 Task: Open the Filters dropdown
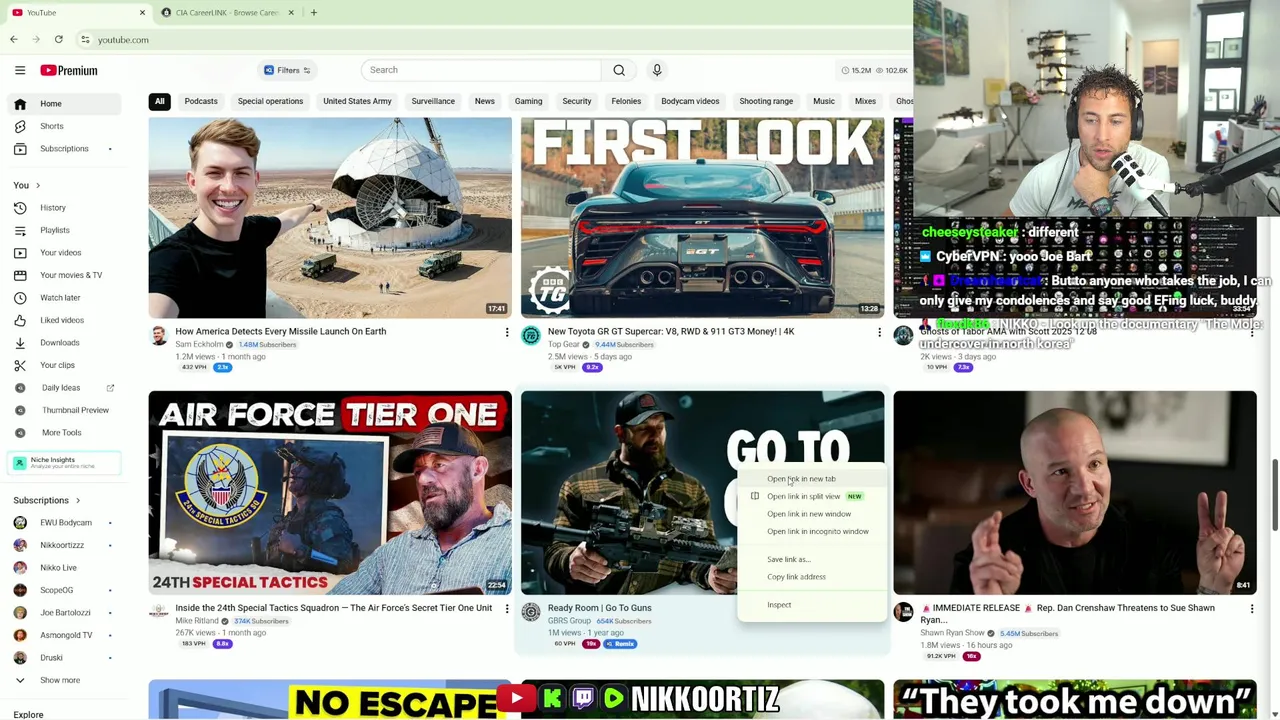pos(287,70)
